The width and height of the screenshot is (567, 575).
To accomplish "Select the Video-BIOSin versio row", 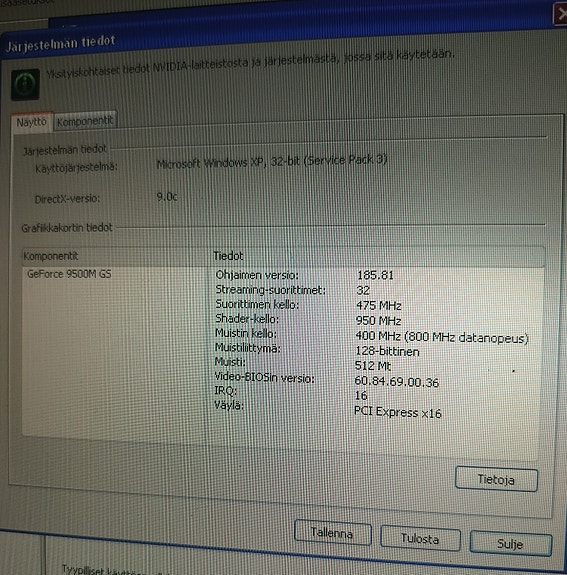I will click(x=326, y=380).
